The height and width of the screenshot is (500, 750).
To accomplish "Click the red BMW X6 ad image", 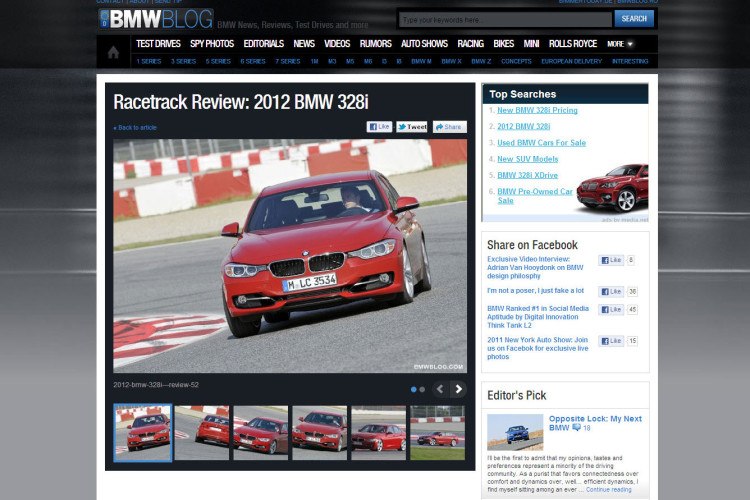I will pyautogui.click(x=612, y=188).
